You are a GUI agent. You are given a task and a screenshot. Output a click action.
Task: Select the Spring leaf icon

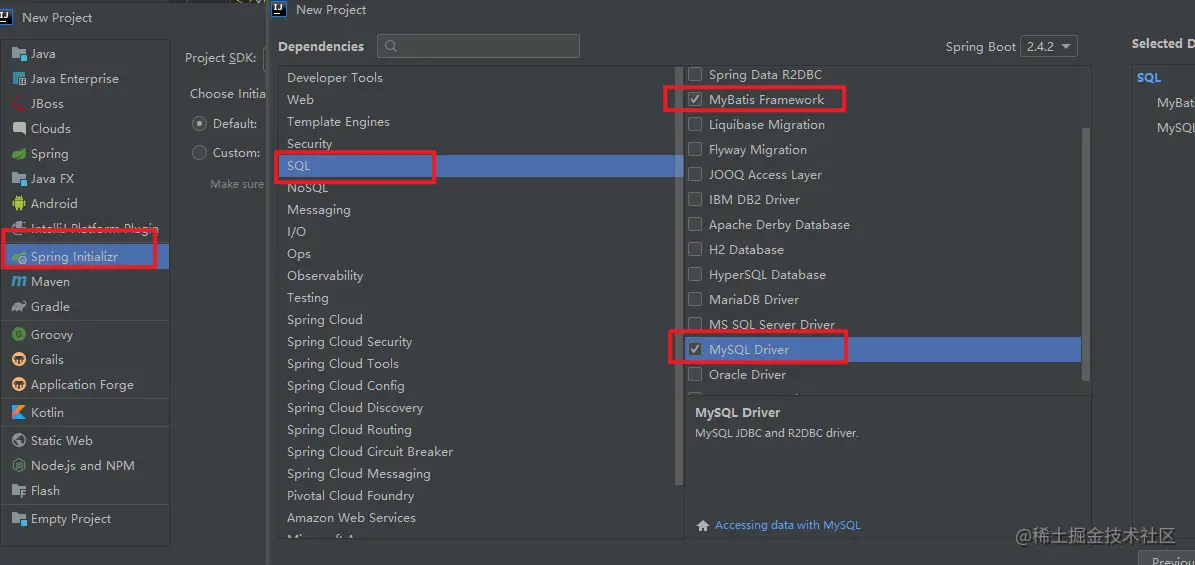[x=19, y=154]
